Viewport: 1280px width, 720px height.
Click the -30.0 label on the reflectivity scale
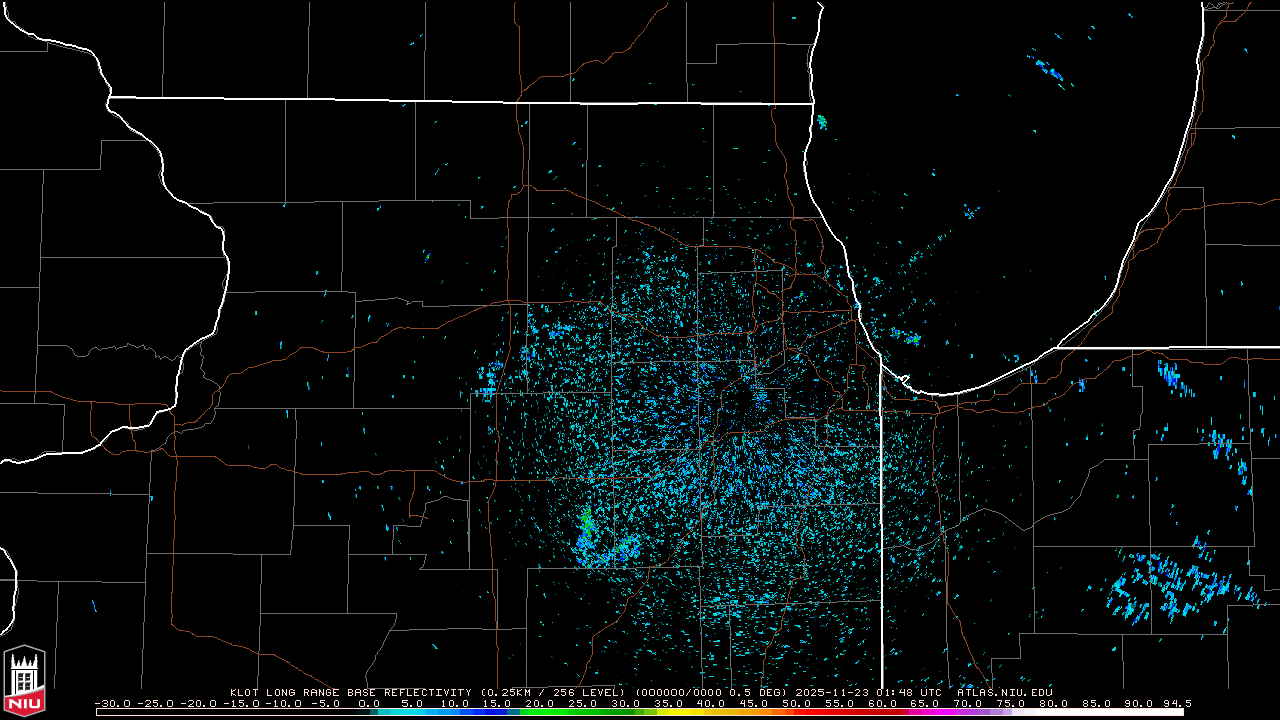113,703
